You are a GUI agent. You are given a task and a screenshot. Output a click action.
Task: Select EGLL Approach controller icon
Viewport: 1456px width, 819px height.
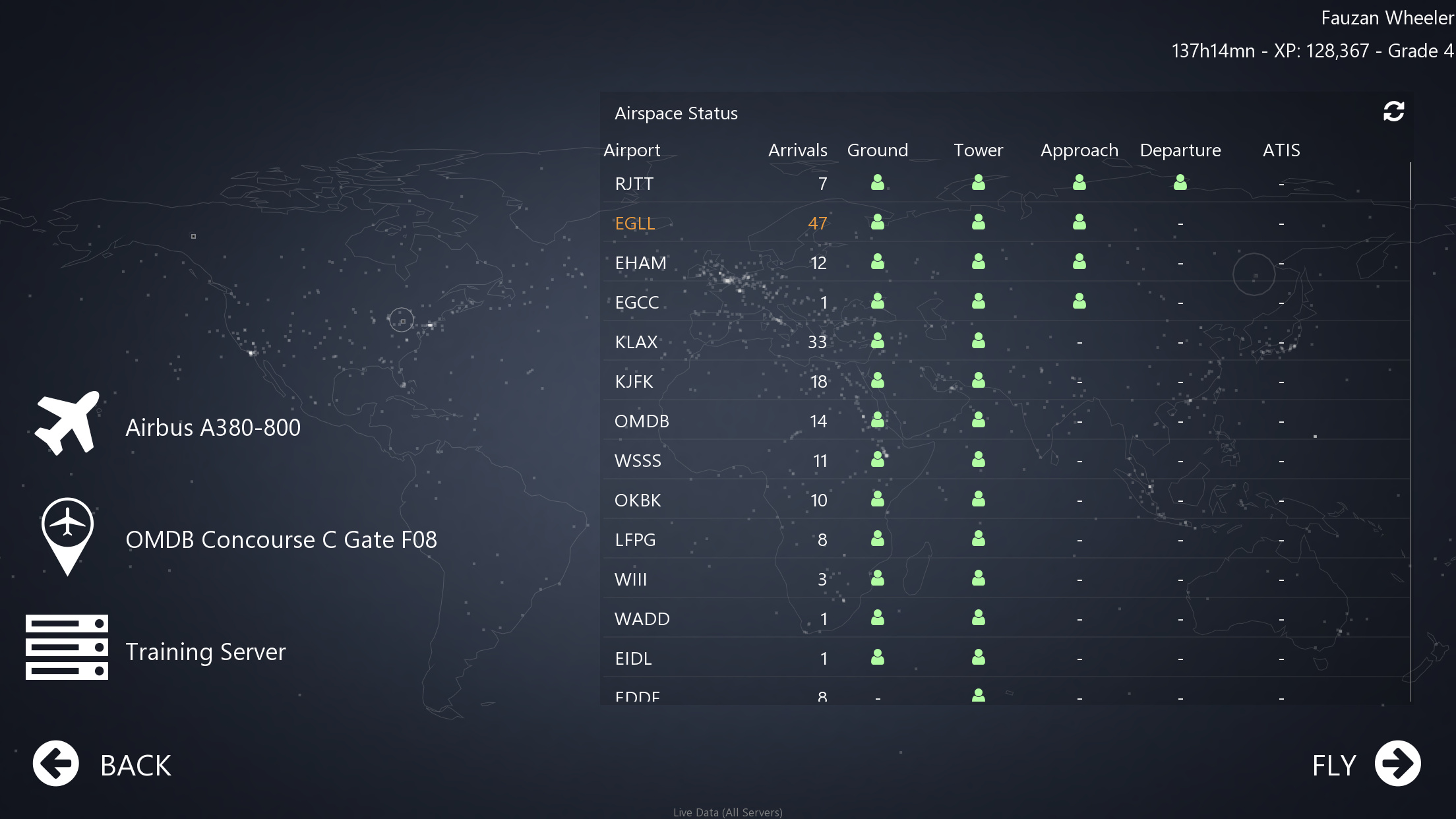(x=1079, y=222)
